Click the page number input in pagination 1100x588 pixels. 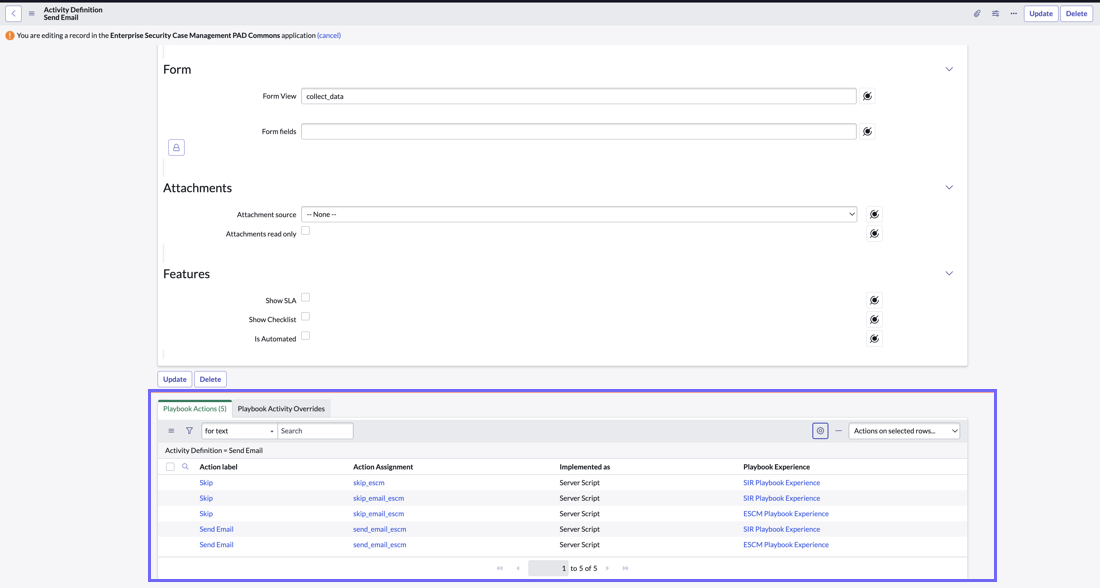[x=548, y=568]
